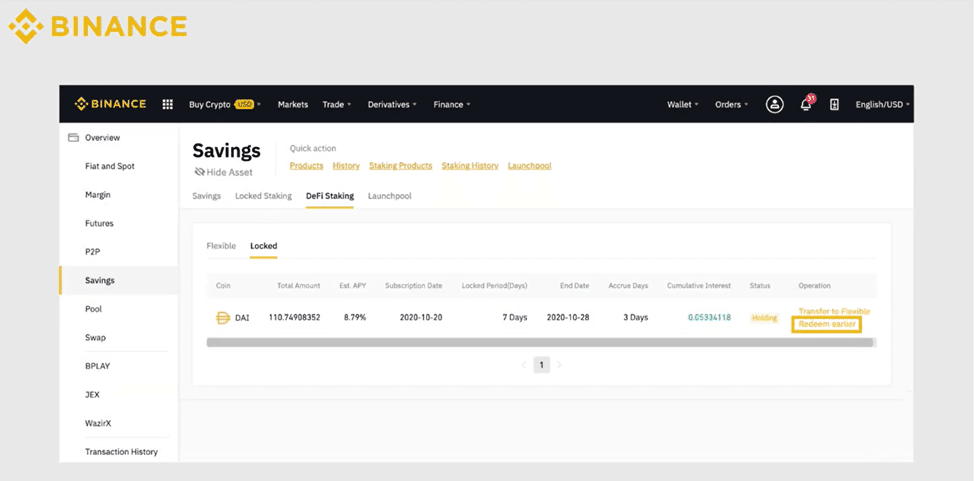The width and height of the screenshot is (975, 481).
Task: Open P2P in the sidebar
Action: click(x=93, y=252)
